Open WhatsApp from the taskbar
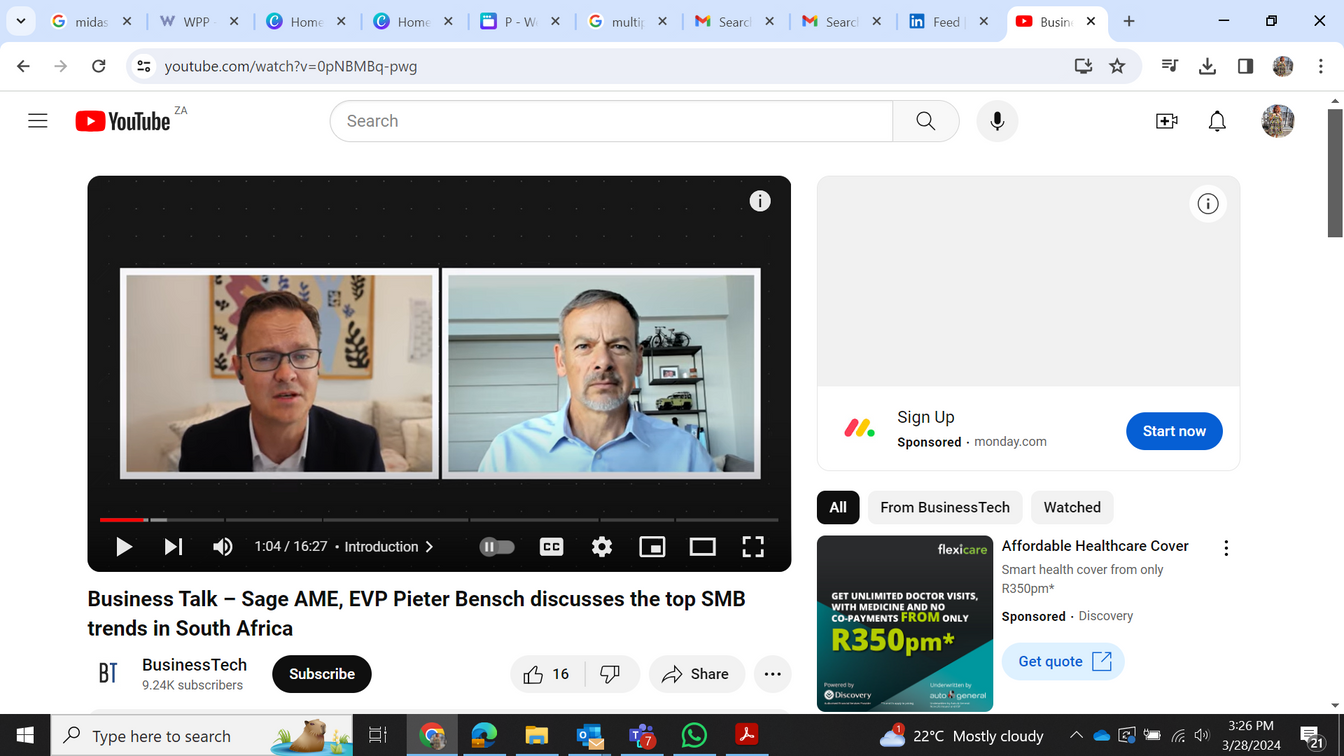This screenshot has width=1344, height=756. [693, 736]
